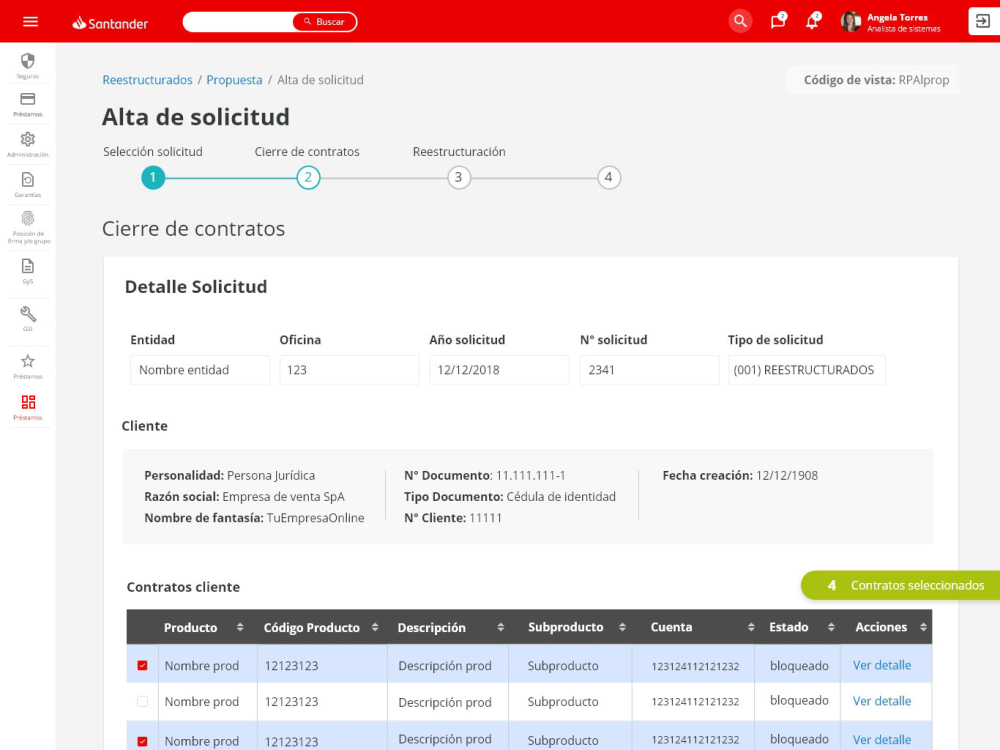This screenshot has height=750, width=1000.
Task: Click the Santander logo
Action: pyautogui.click(x=110, y=23)
